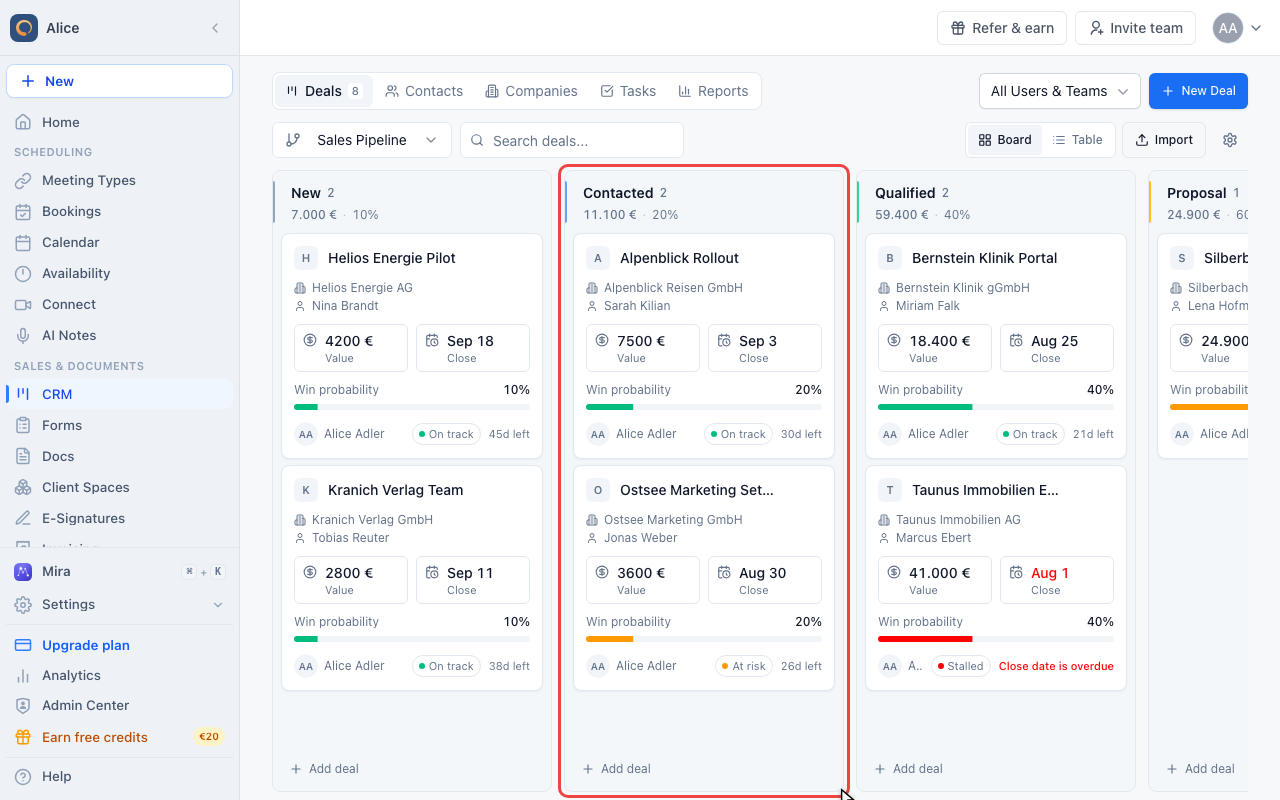1280x800 pixels.
Task: Click the At risk status badge
Action: [x=744, y=666]
